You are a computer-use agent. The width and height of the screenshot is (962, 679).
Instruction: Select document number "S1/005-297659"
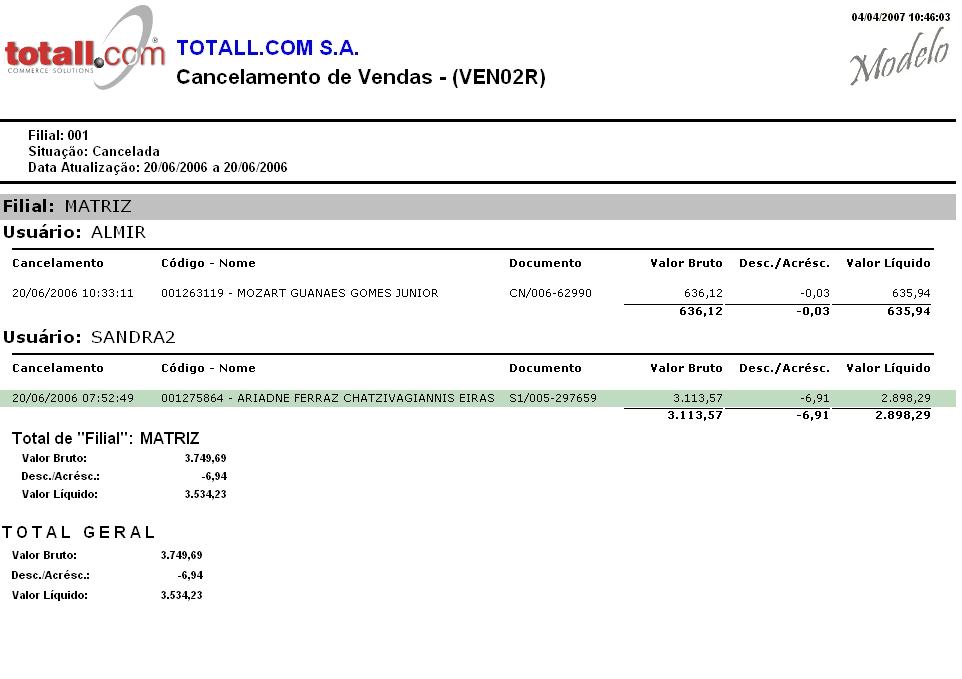click(553, 398)
